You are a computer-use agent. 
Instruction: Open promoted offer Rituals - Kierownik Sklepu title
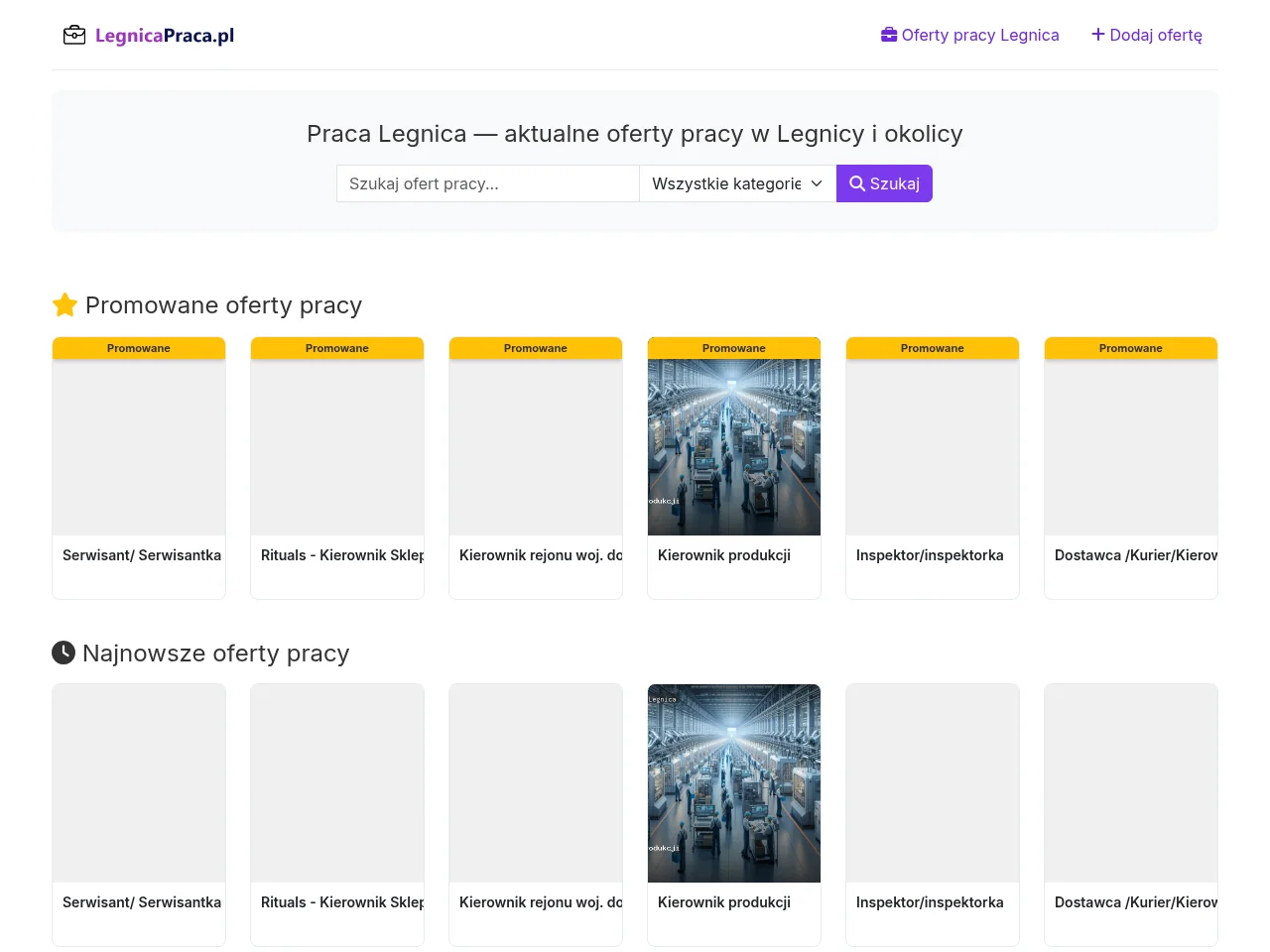pos(342,555)
